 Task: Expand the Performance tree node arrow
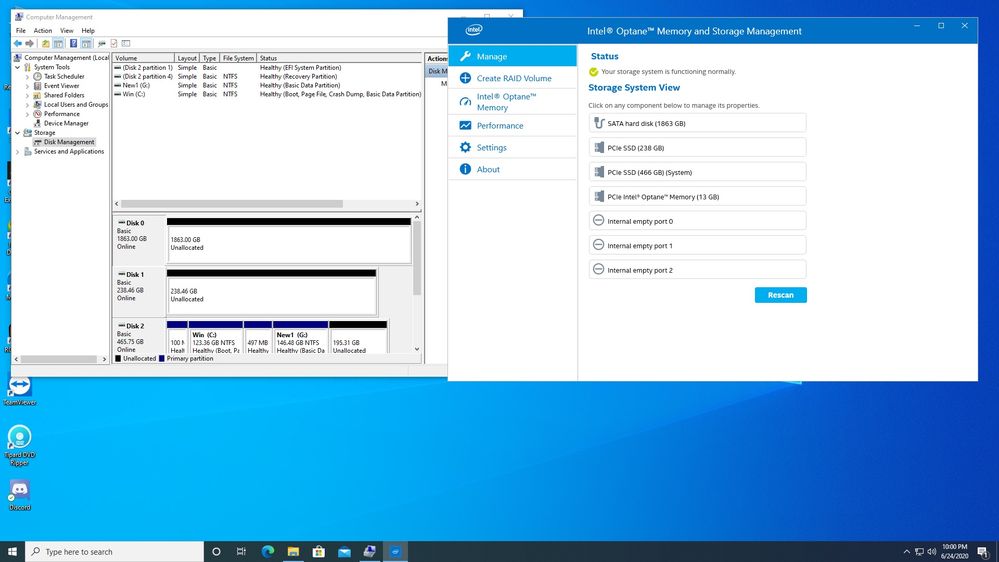click(27, 114)
